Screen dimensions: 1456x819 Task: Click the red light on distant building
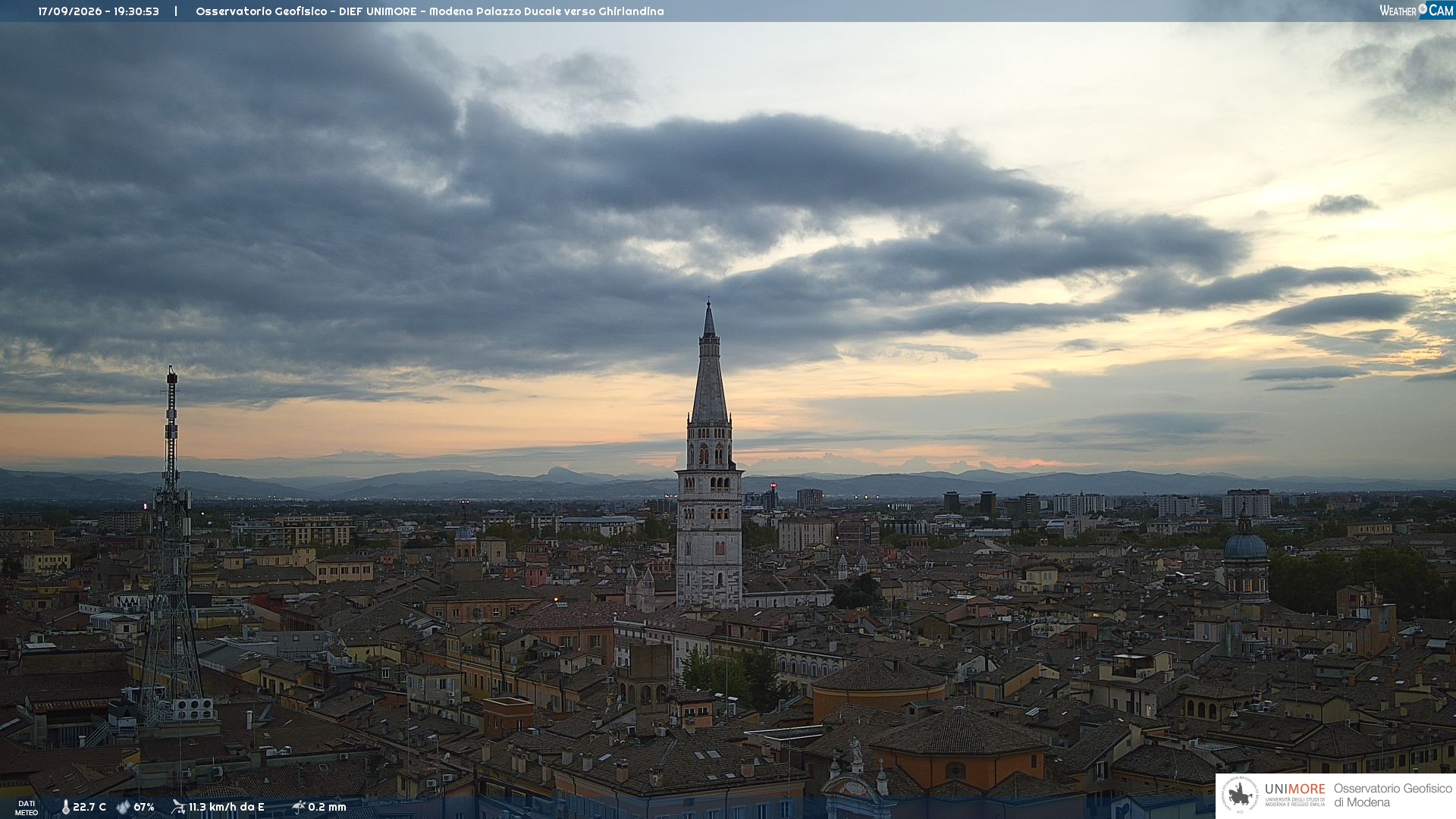pos(773,485)
